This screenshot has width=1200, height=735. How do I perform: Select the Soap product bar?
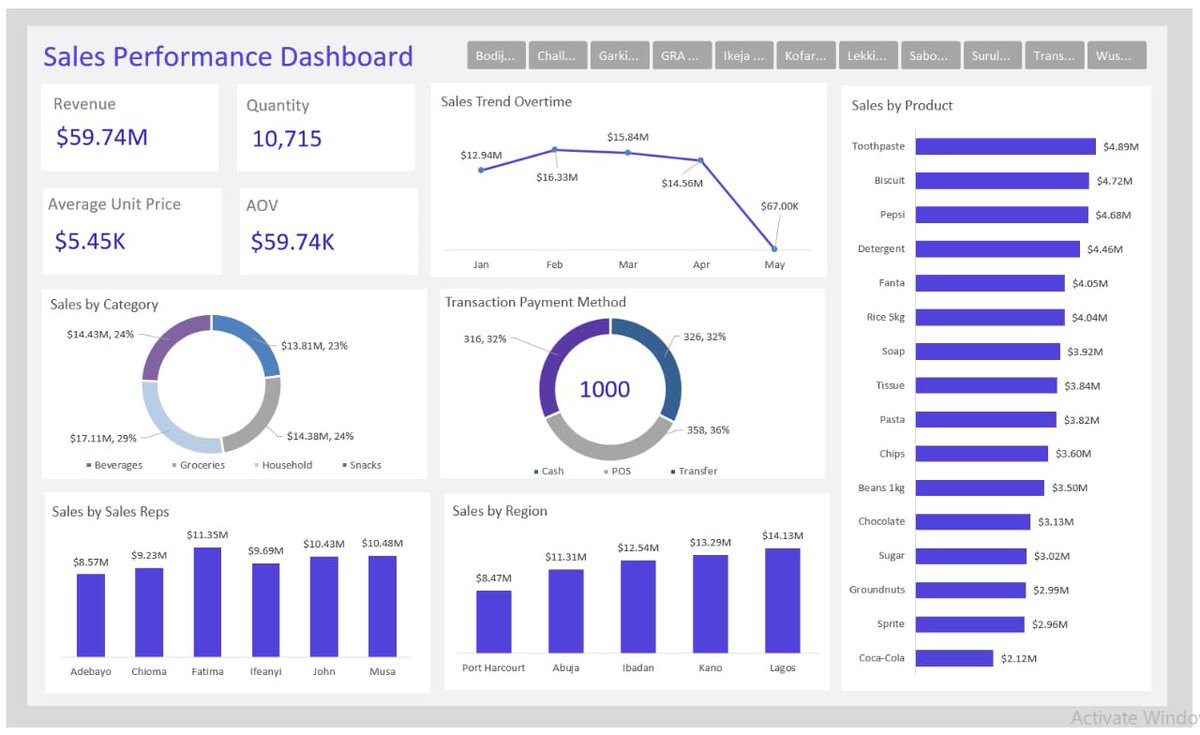coord(988,351)
